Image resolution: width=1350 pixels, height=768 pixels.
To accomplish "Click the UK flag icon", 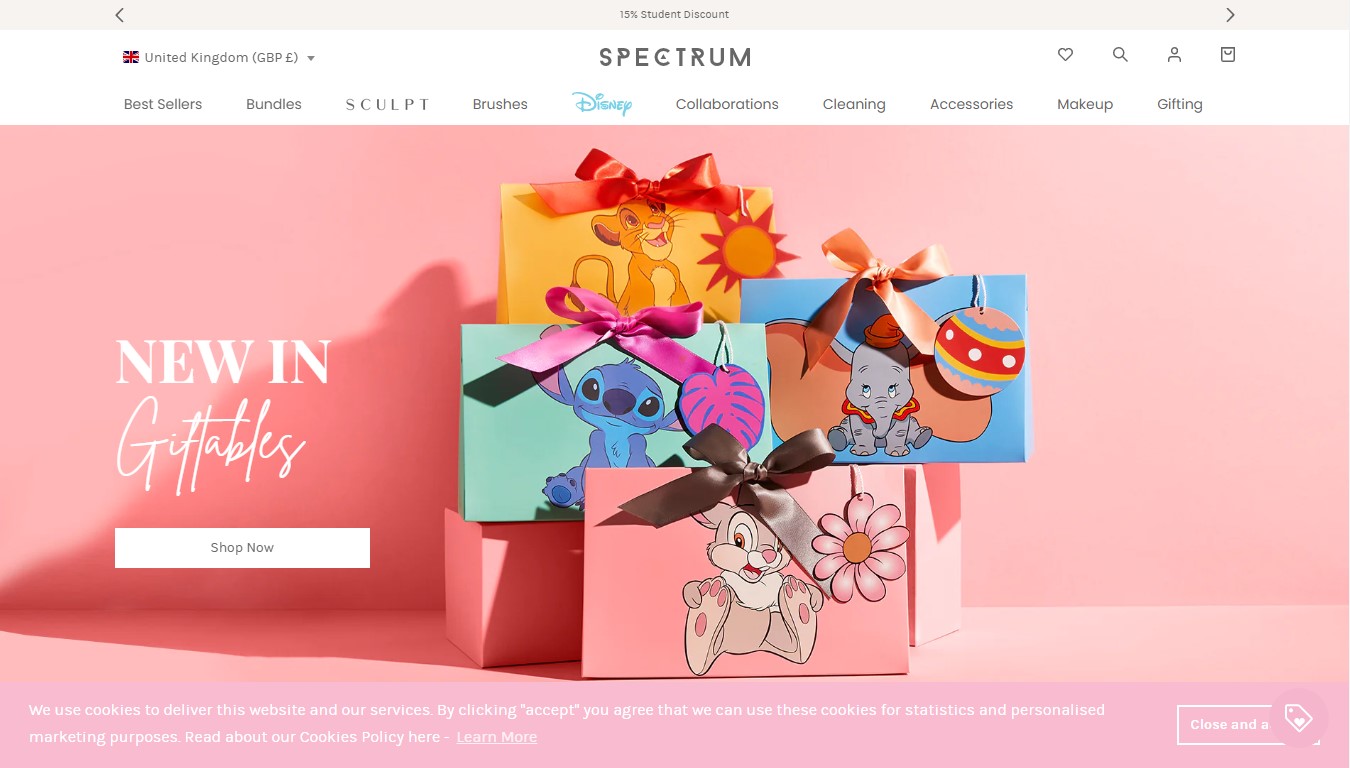I will click(131, 57).
